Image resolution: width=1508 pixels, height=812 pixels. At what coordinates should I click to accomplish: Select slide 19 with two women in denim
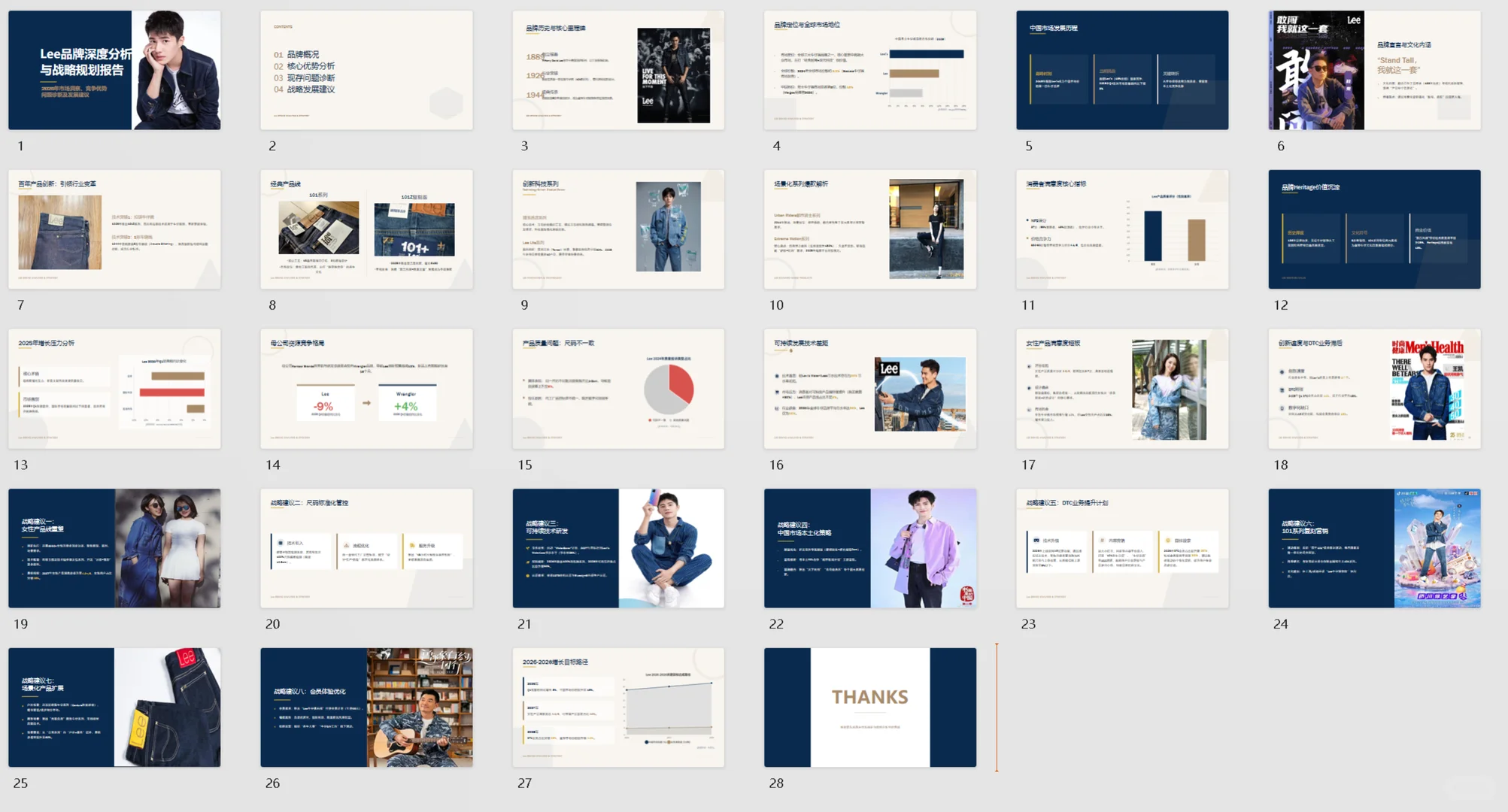(x=114, y=548)
